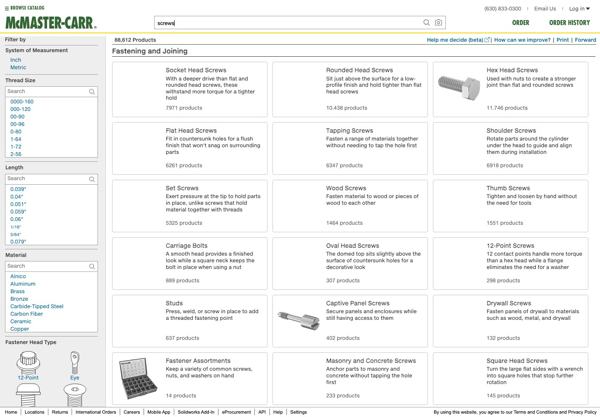Select length 0.039"
The width and height of the screenshot is (600, 417).
tap(18, 189)
